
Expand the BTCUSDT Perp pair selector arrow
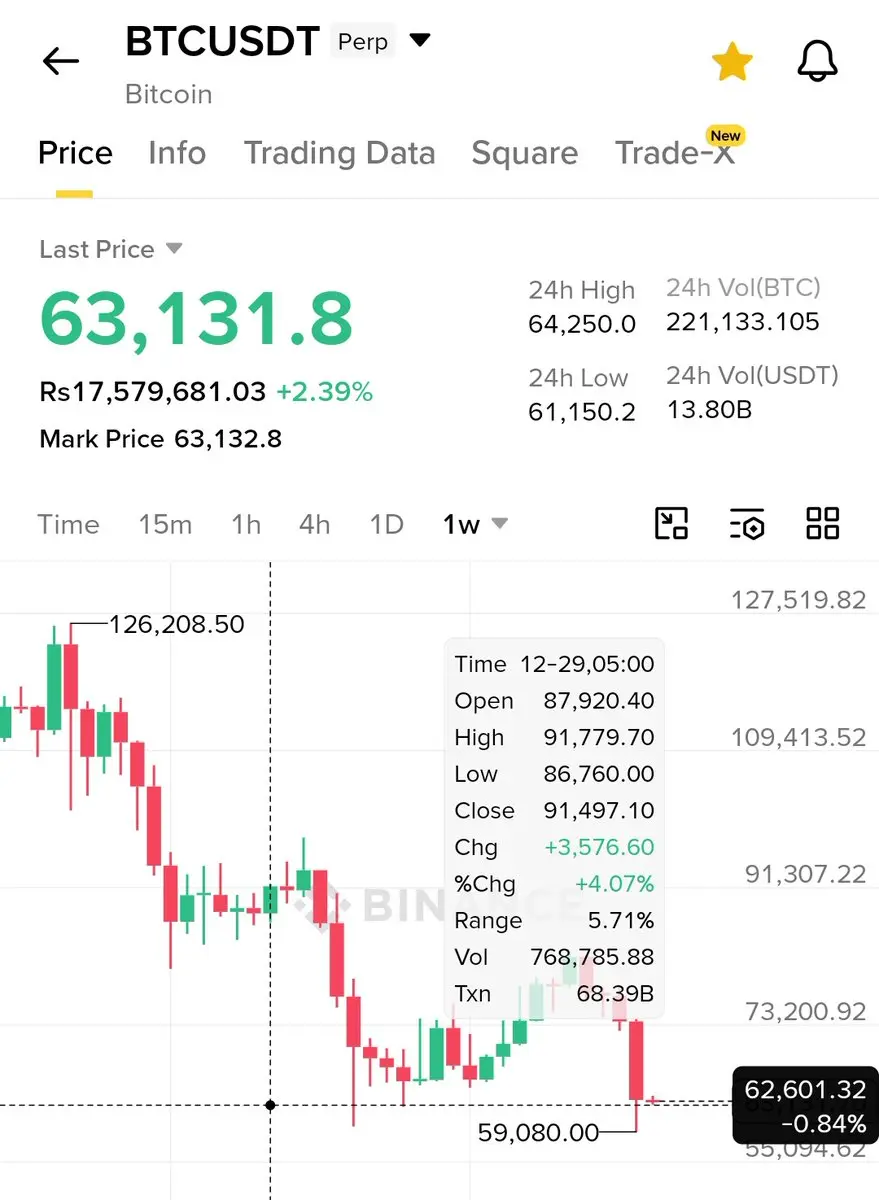pos(420,41)
